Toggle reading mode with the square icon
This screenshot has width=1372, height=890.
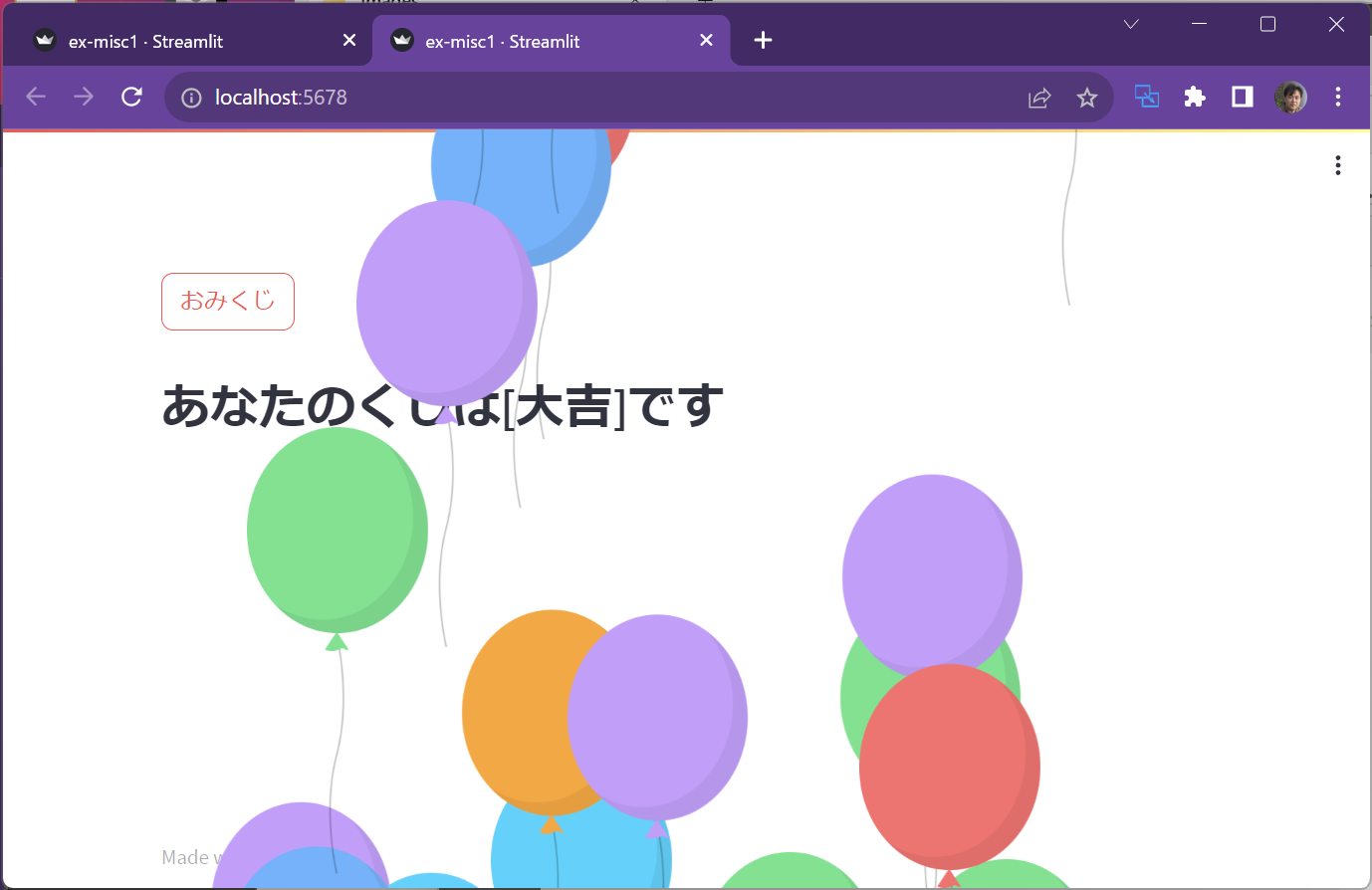point(1242,97)
